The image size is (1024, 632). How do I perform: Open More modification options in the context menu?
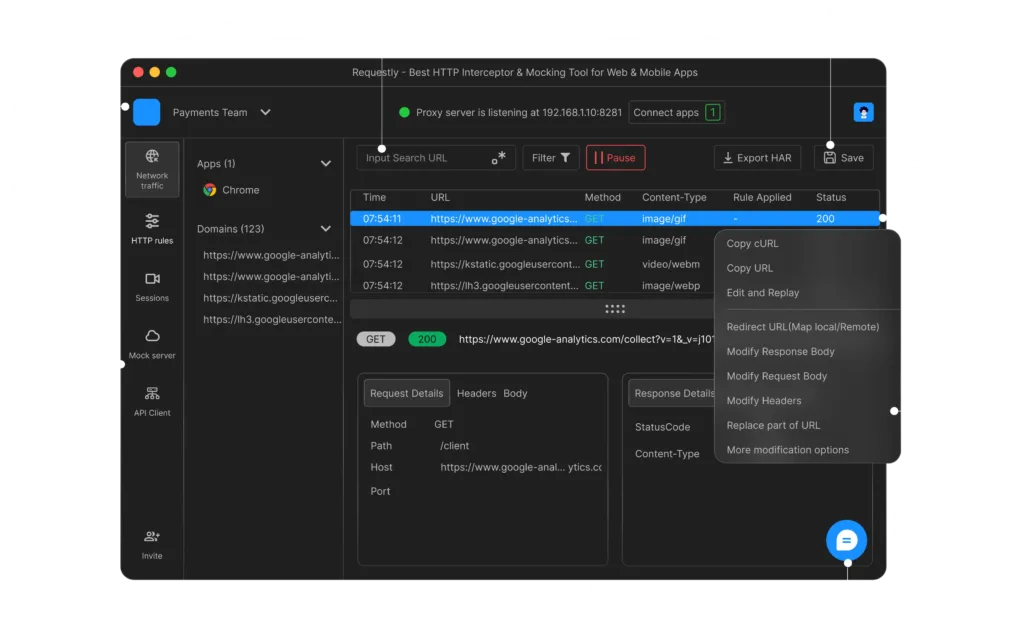(x=788, y=450)
